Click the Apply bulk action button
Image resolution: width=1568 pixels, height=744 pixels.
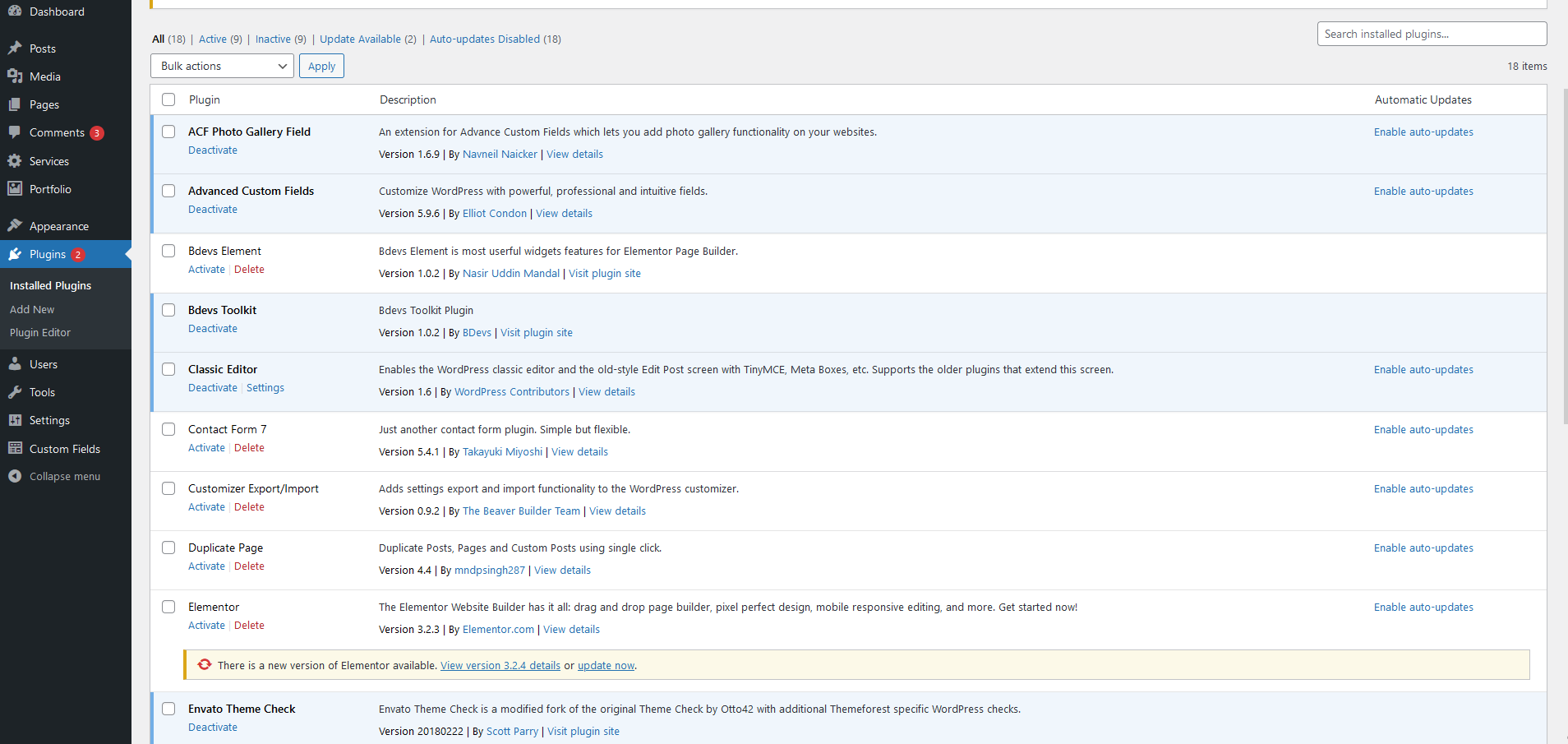tap(321, 66)
